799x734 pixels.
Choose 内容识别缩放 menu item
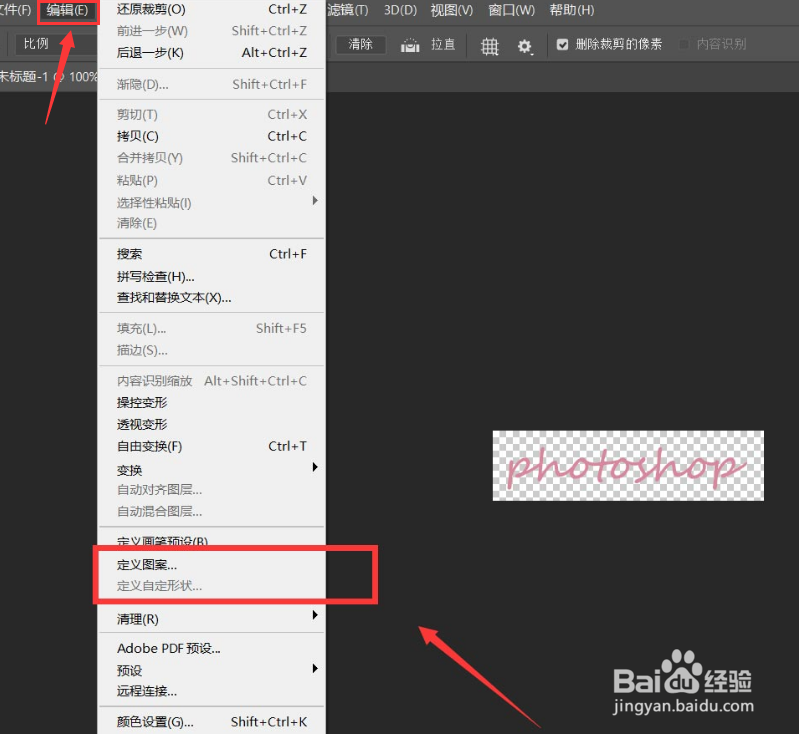point(211,381)
